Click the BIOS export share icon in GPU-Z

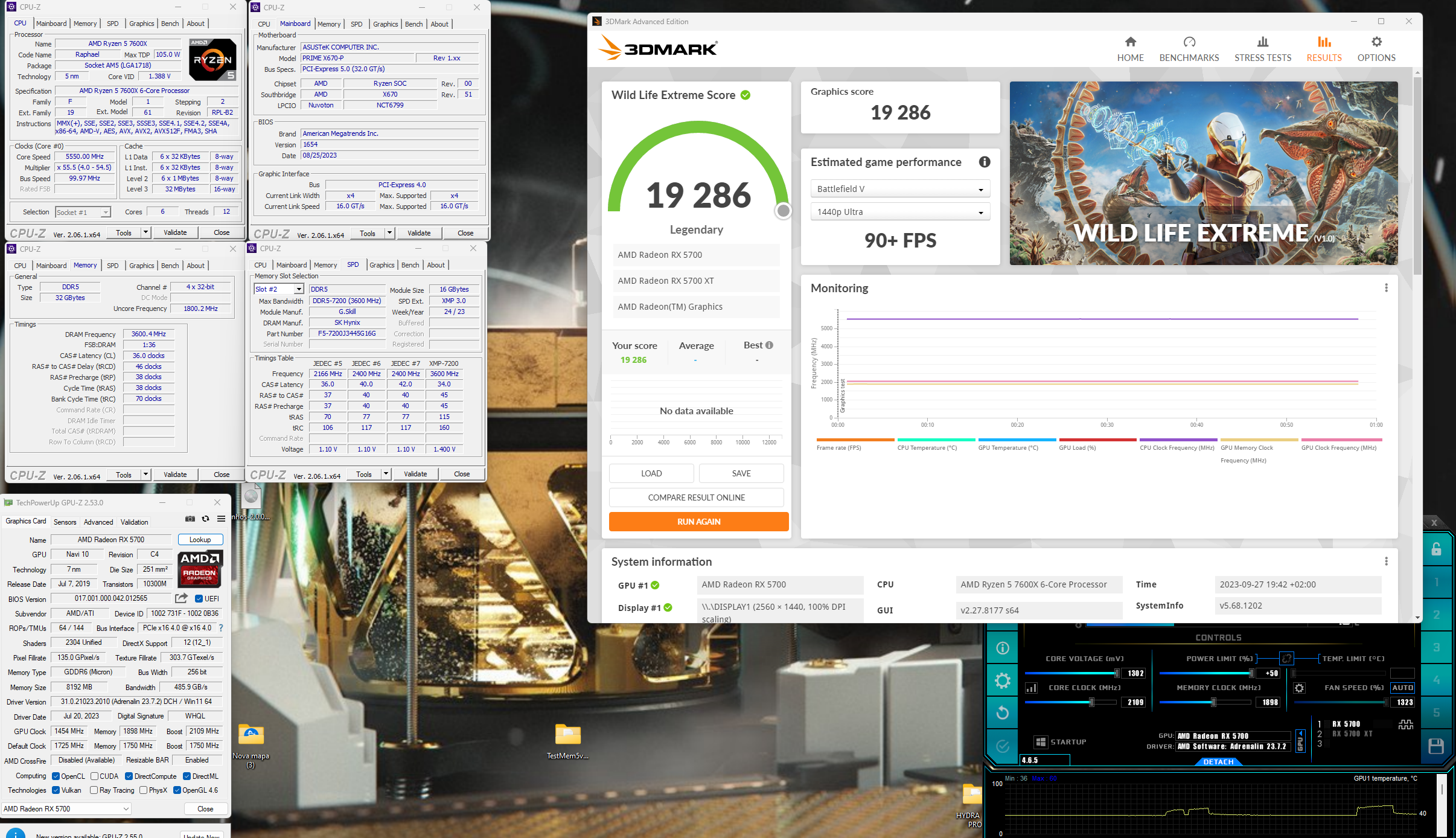point(181,598)
